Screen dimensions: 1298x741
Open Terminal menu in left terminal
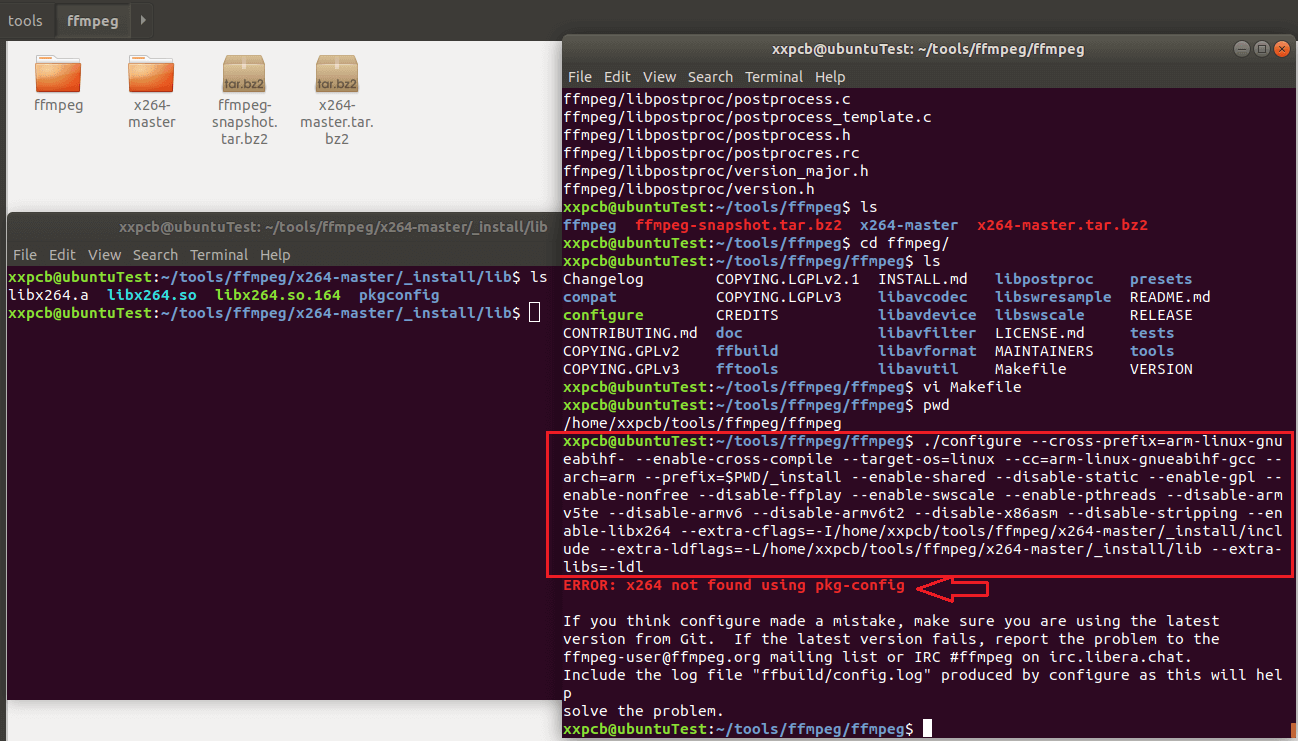pos(219,255)
